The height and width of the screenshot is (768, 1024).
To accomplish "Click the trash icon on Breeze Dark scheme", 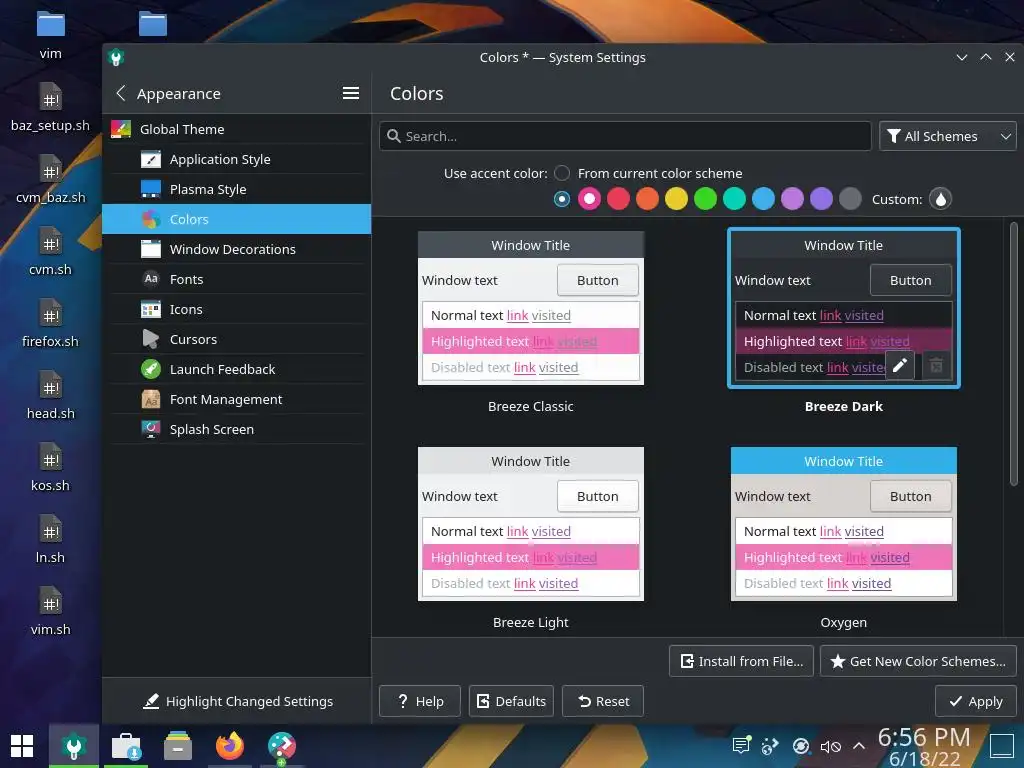I will pyautogui.click(x=936, y=365).
